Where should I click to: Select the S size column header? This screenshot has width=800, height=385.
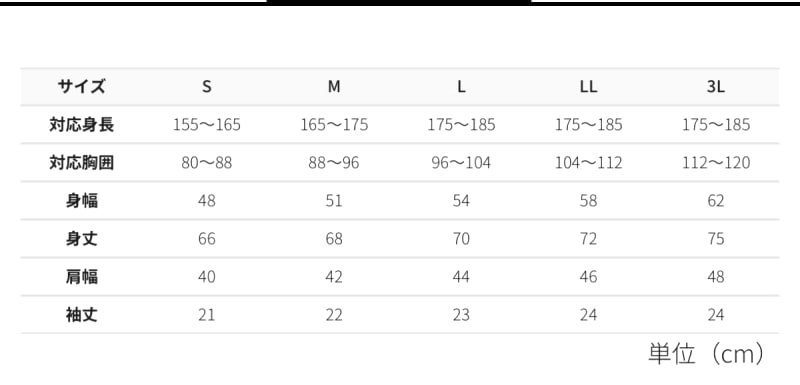click(207, 87)
